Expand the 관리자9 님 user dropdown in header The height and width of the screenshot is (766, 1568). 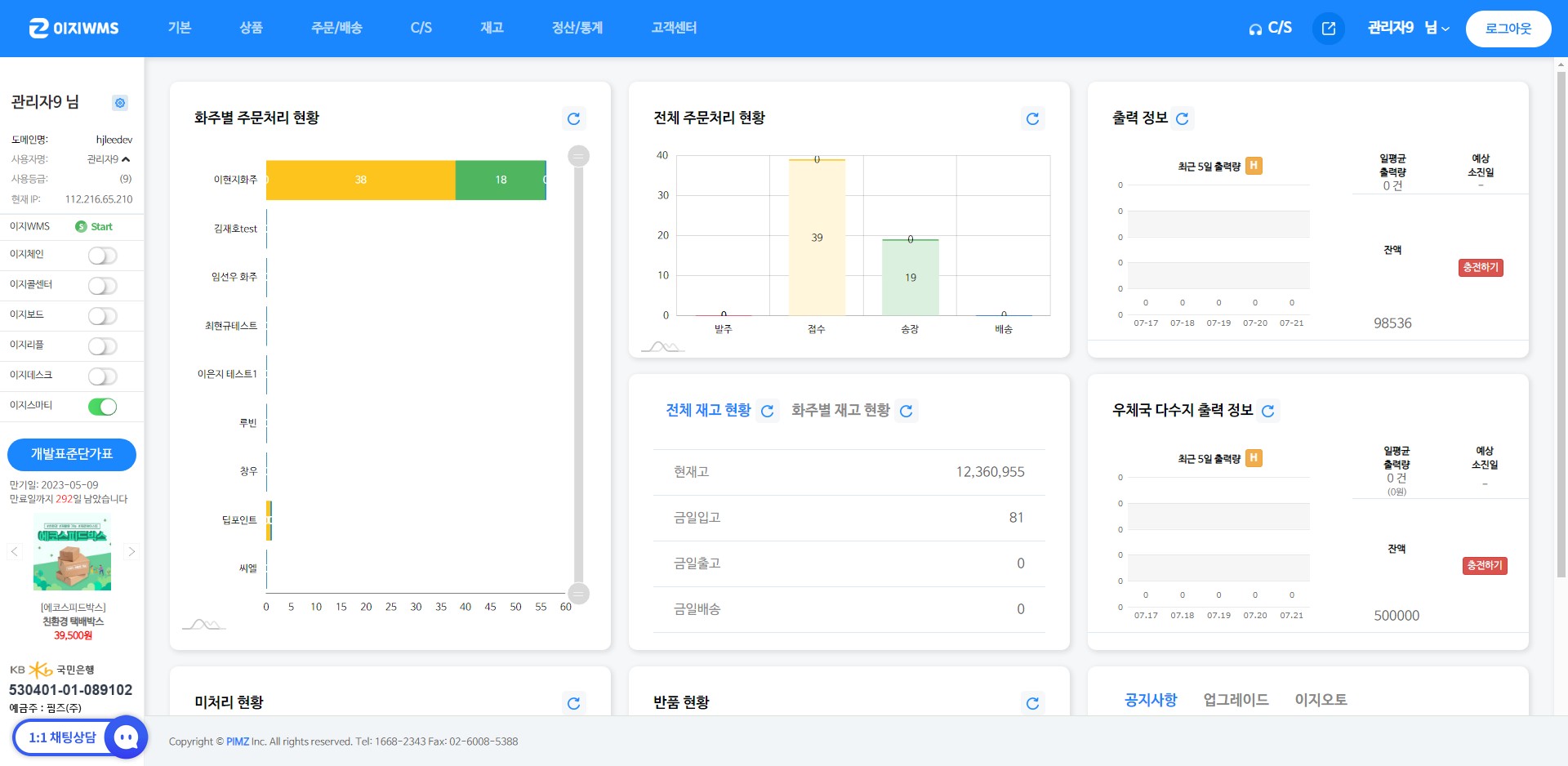tap(1408, 29)
